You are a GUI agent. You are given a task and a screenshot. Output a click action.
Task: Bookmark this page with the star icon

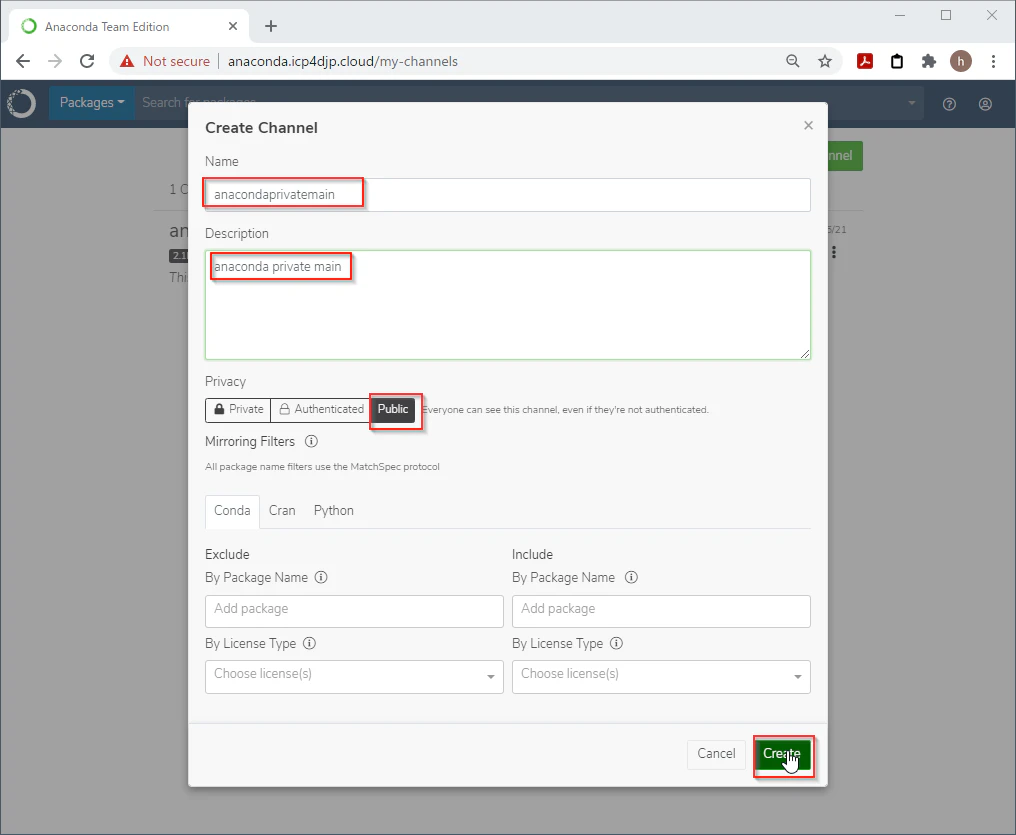coord(824,61)
